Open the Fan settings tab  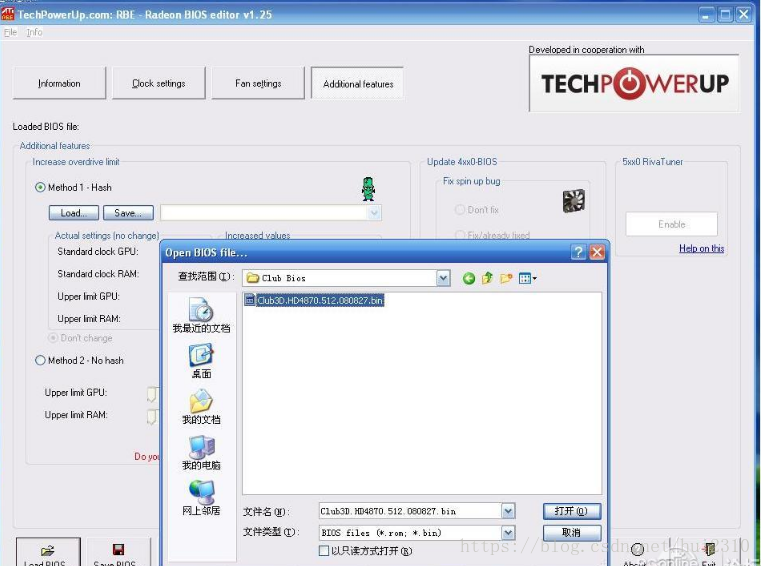click(258, 84)
